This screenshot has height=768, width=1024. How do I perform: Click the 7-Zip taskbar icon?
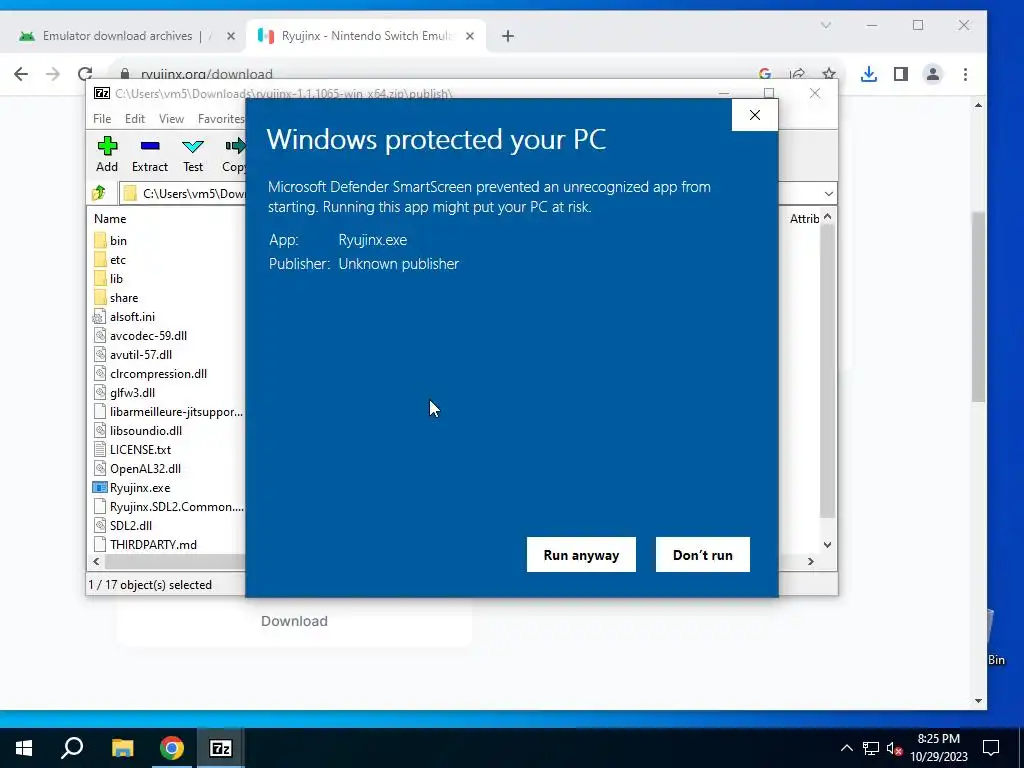tap(221, 748)
